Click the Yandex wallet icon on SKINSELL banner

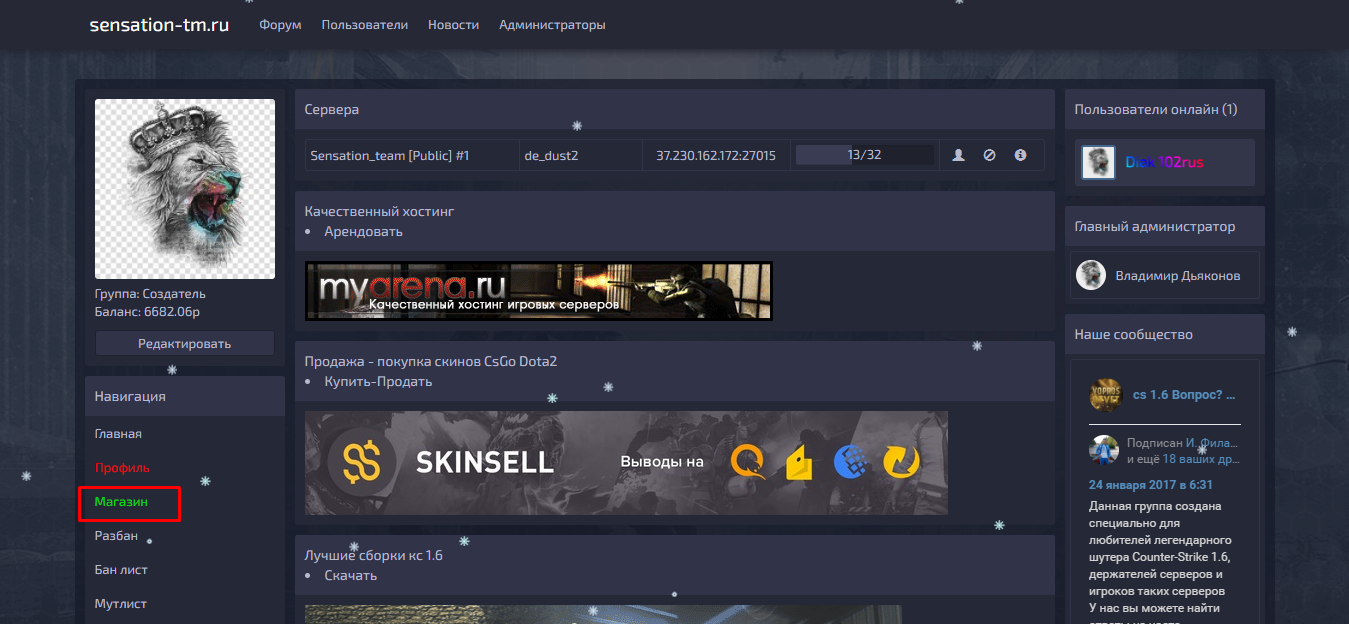(799, 461)
